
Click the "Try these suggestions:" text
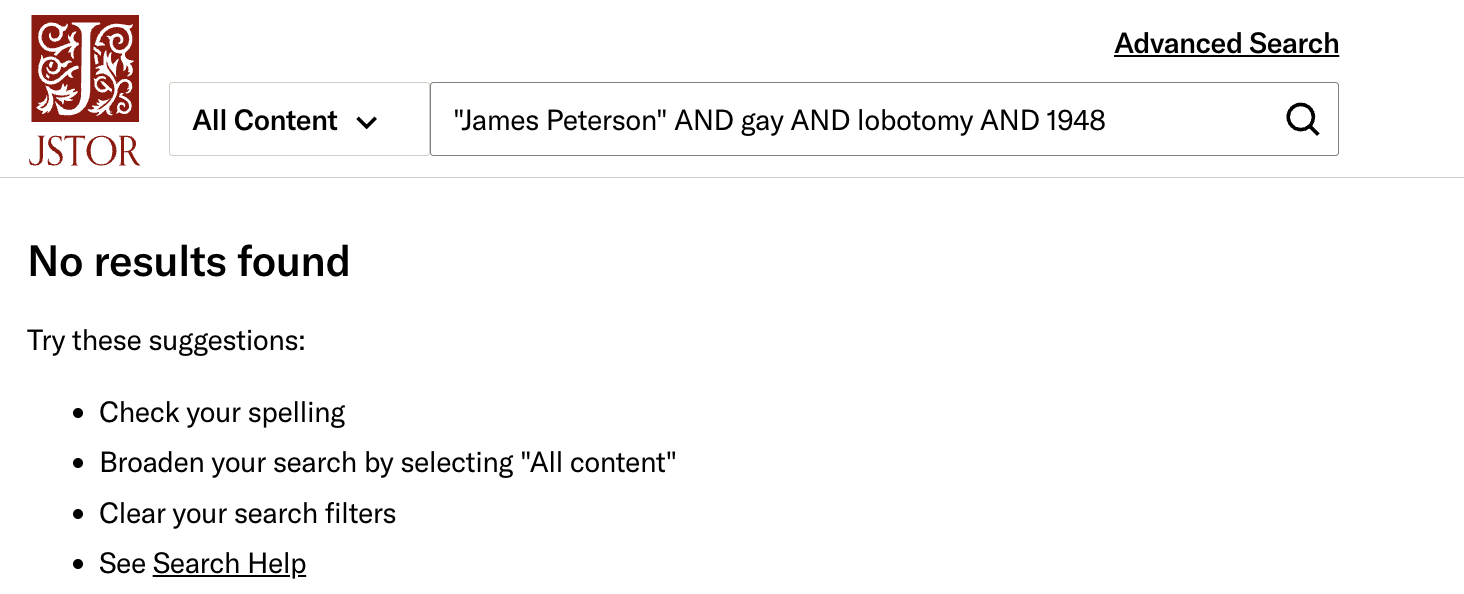[x=166, y=341]
